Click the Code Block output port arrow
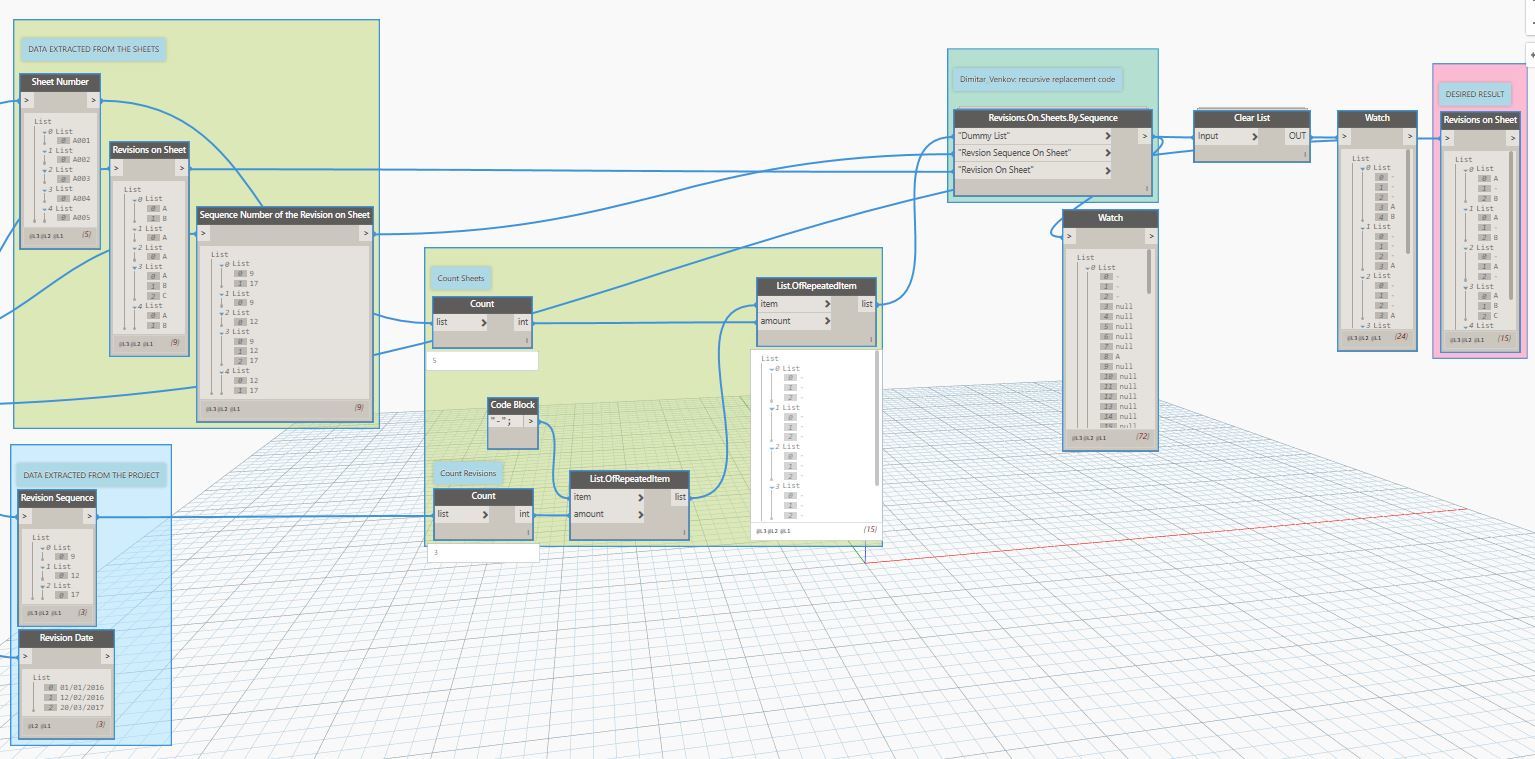 [x=530, y=421]
